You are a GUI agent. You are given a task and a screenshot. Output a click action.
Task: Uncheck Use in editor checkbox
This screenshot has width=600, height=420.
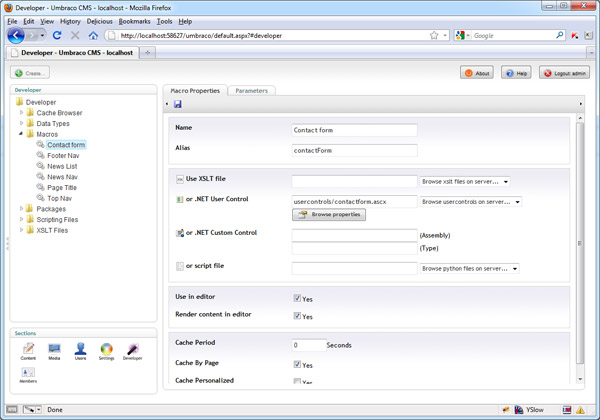pos(297,298)
